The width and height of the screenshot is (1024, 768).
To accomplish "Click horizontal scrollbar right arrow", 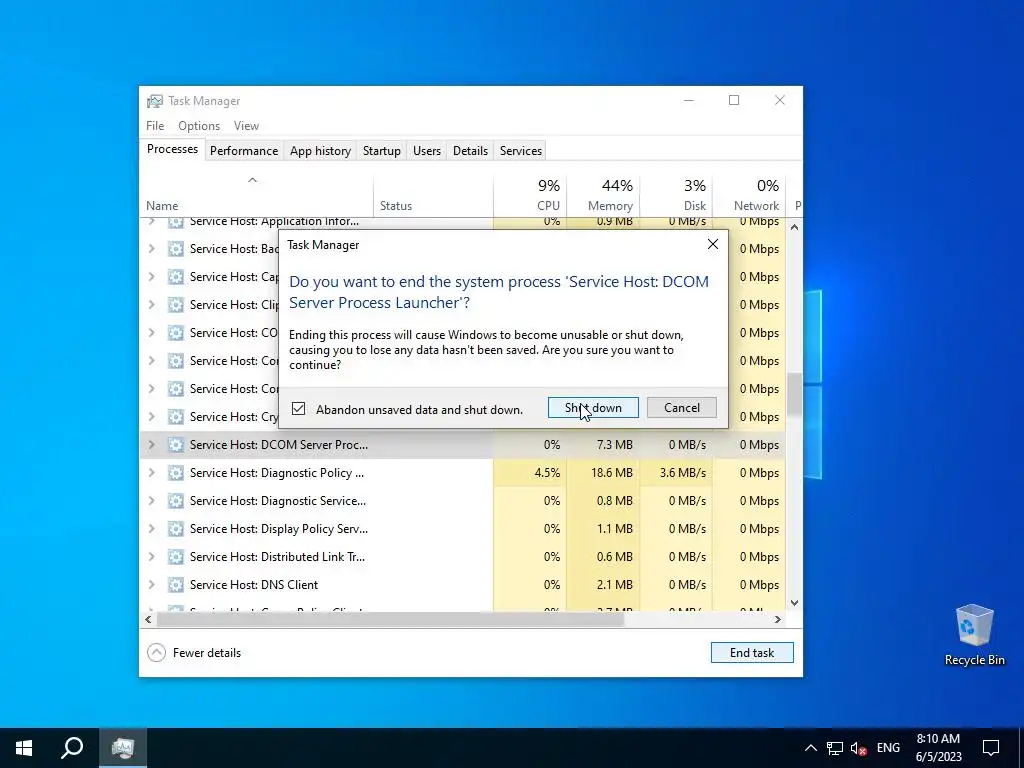I will coord(777,619).
